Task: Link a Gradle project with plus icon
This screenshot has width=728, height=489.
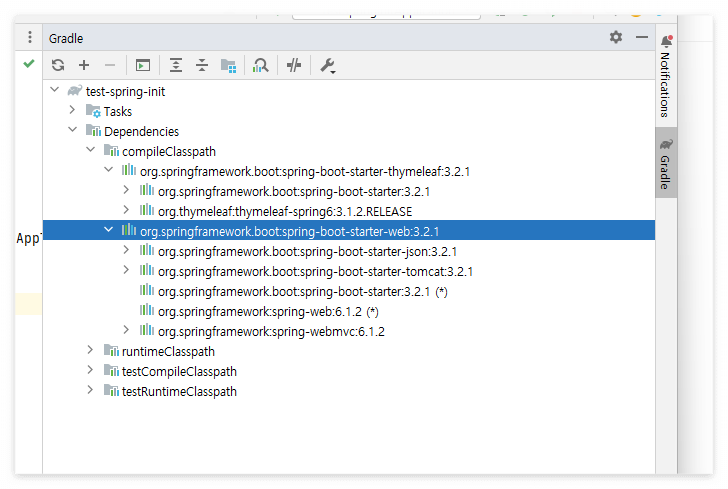Action: tap(84, 65)
